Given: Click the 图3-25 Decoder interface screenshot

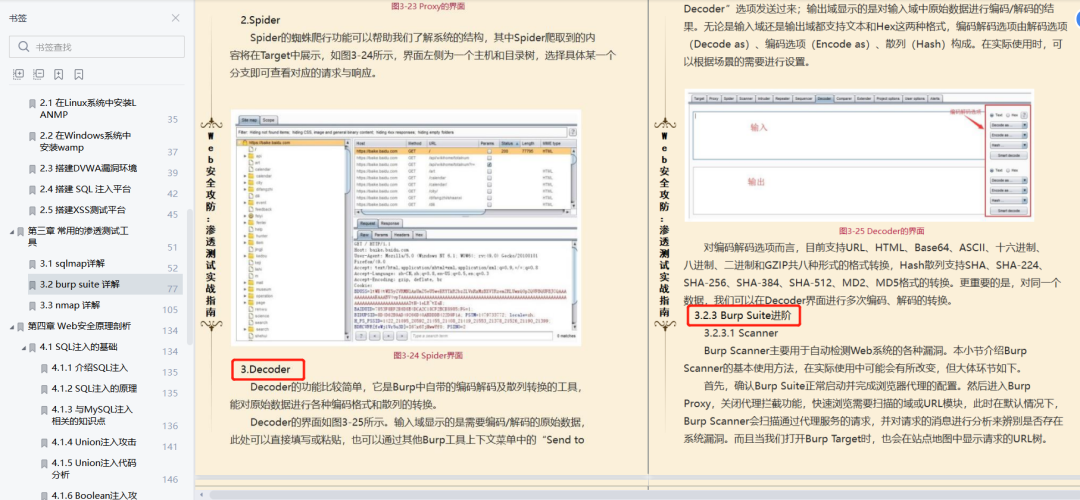Looking at the screenshot, I should tap(859, 155).
